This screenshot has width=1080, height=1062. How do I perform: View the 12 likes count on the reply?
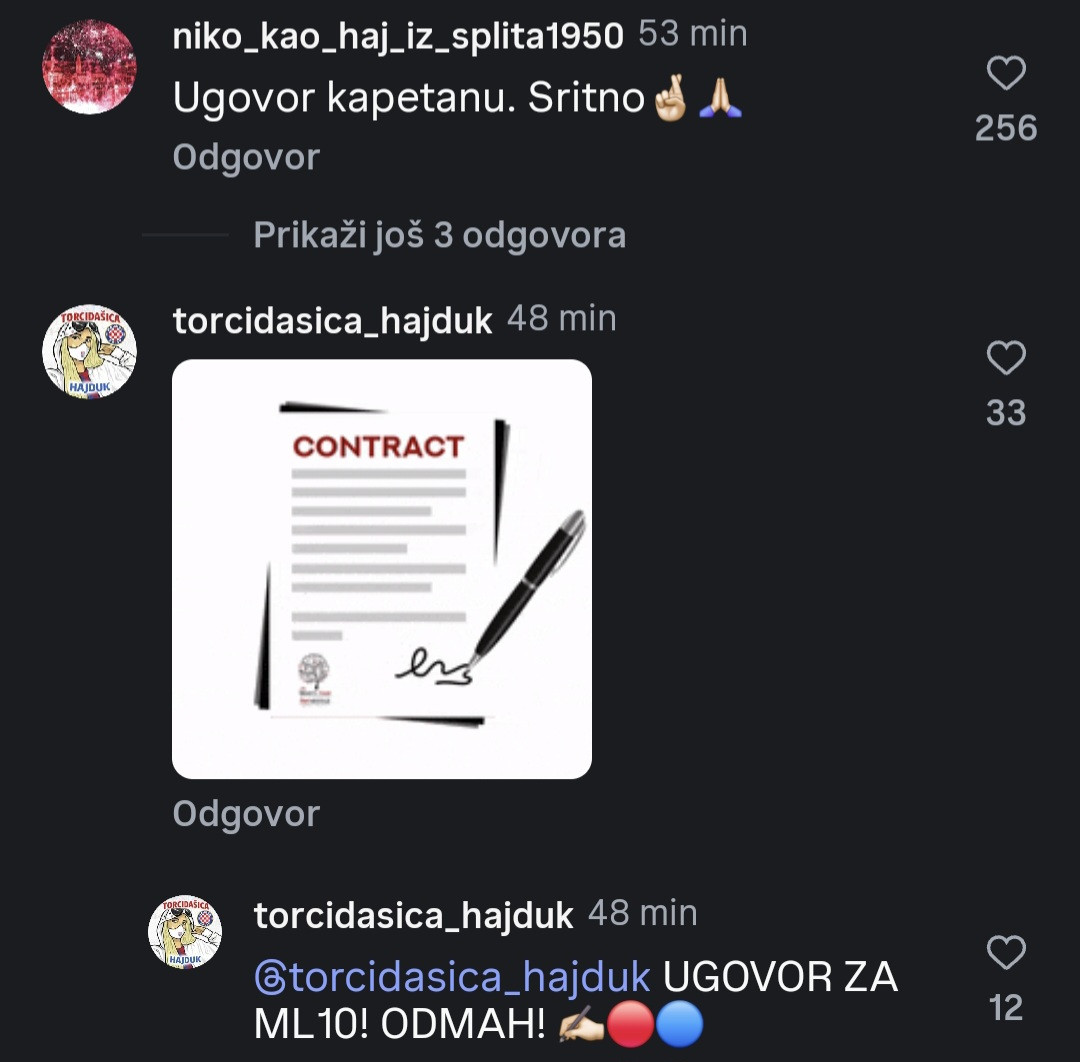[1006, 1008]
